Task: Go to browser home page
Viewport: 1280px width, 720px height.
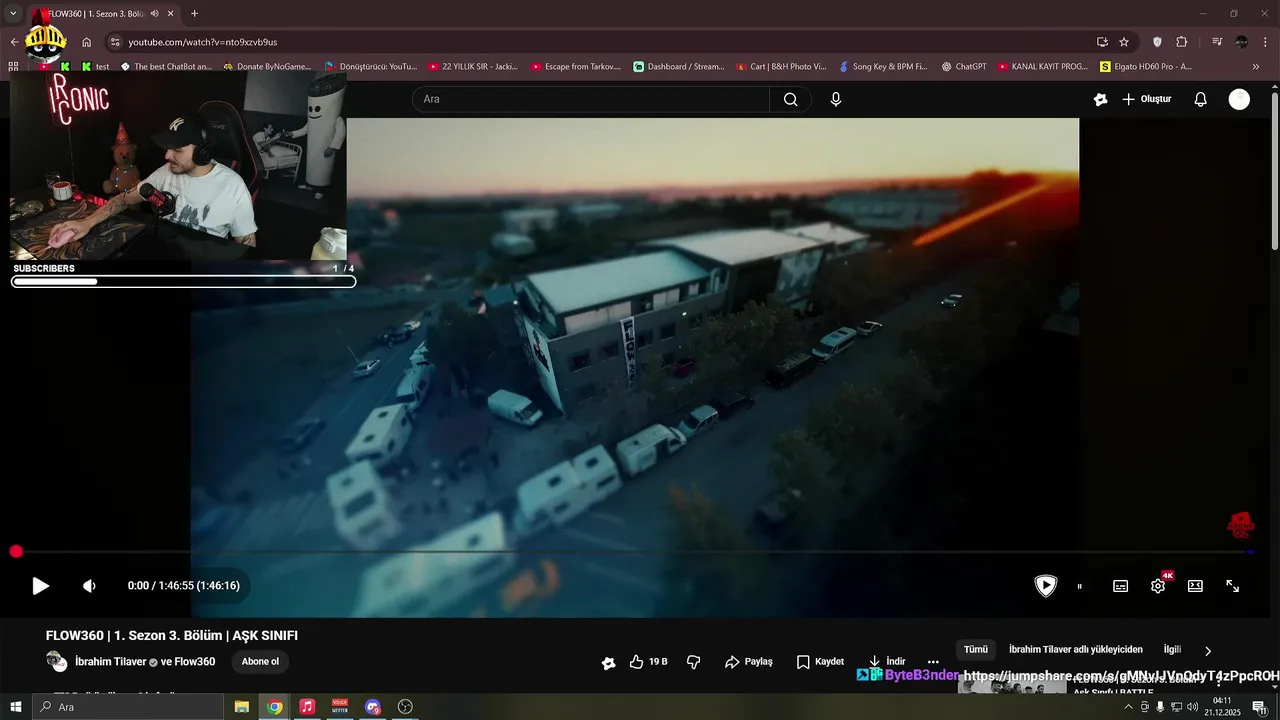Action: [x=87, y=42]
